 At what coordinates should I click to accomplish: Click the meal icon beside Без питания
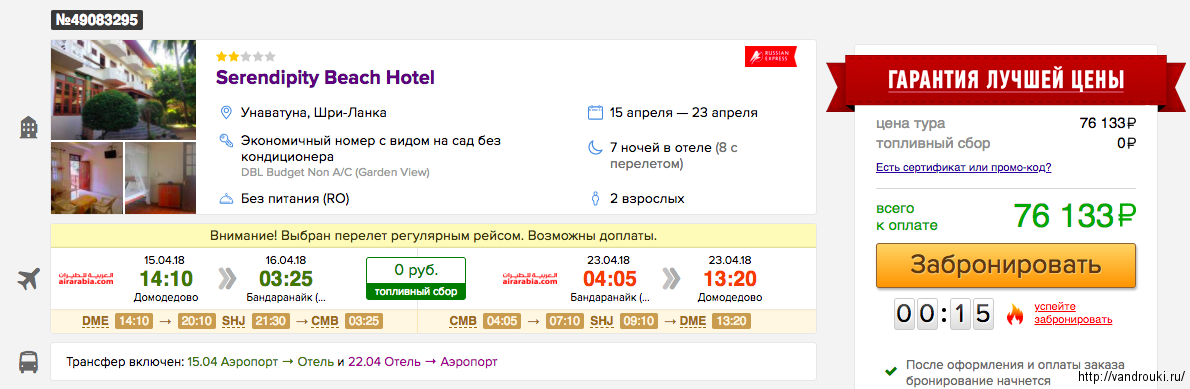pos(225,199)
